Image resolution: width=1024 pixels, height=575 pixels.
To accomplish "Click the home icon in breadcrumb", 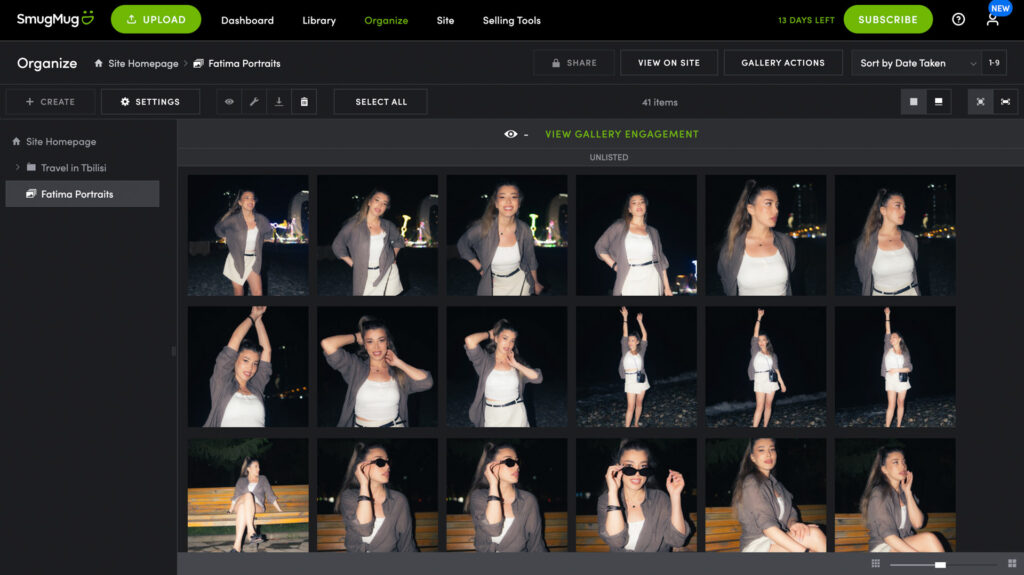I will tap(99, 63).
